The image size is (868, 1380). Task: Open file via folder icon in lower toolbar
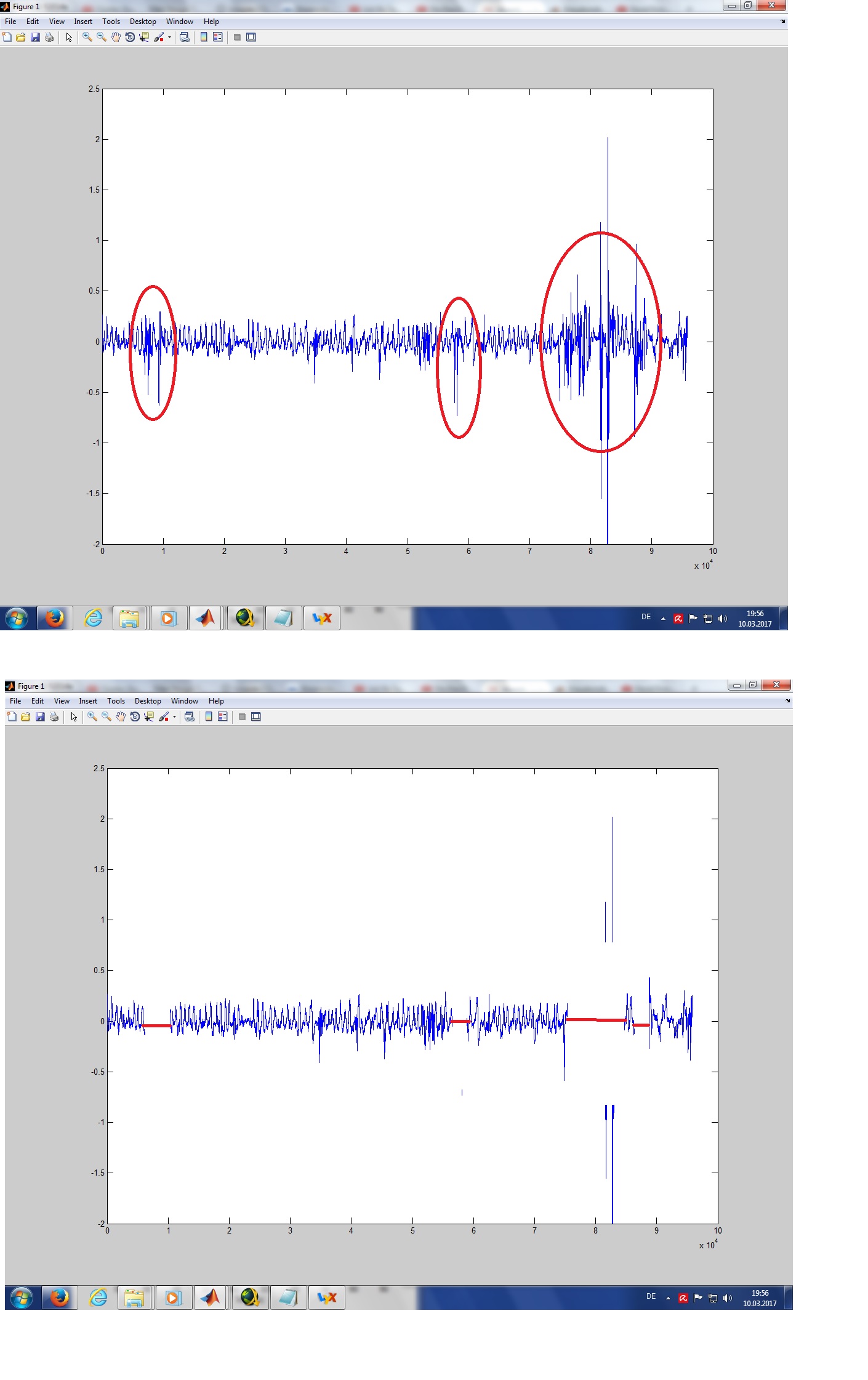[26, 717]
